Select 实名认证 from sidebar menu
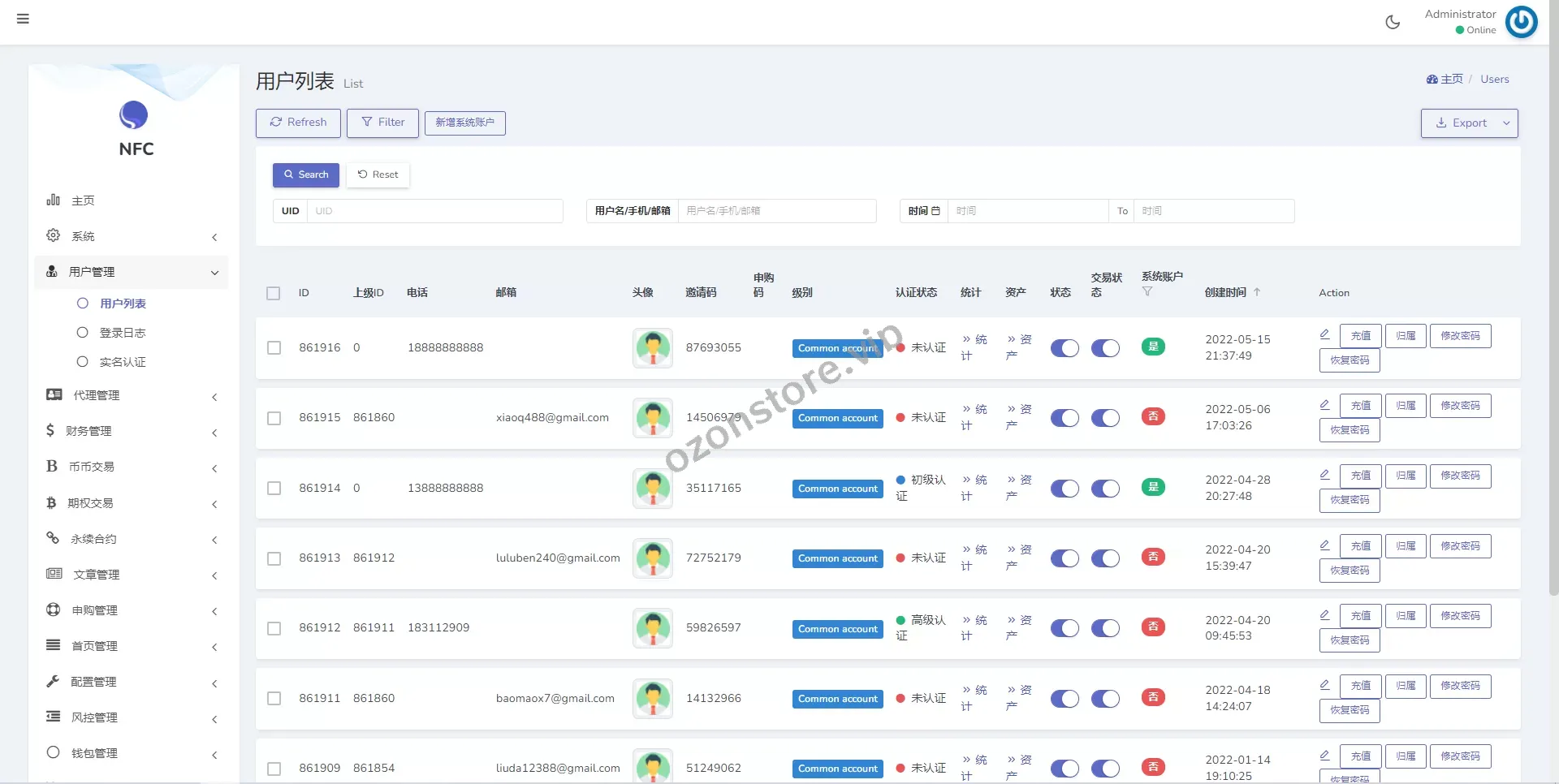 pyautogui.click(x=122, y=362)
